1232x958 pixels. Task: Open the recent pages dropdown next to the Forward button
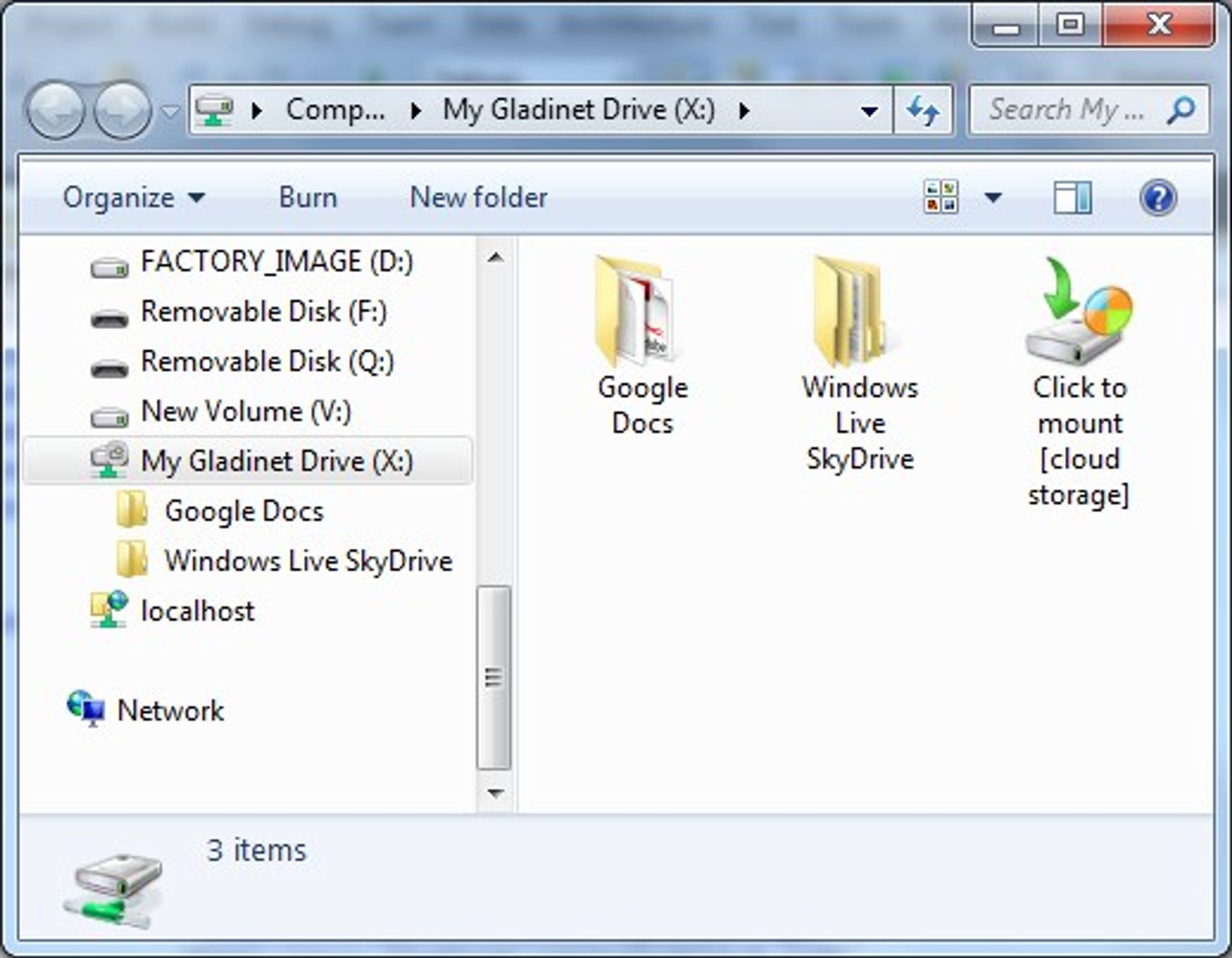170,111
